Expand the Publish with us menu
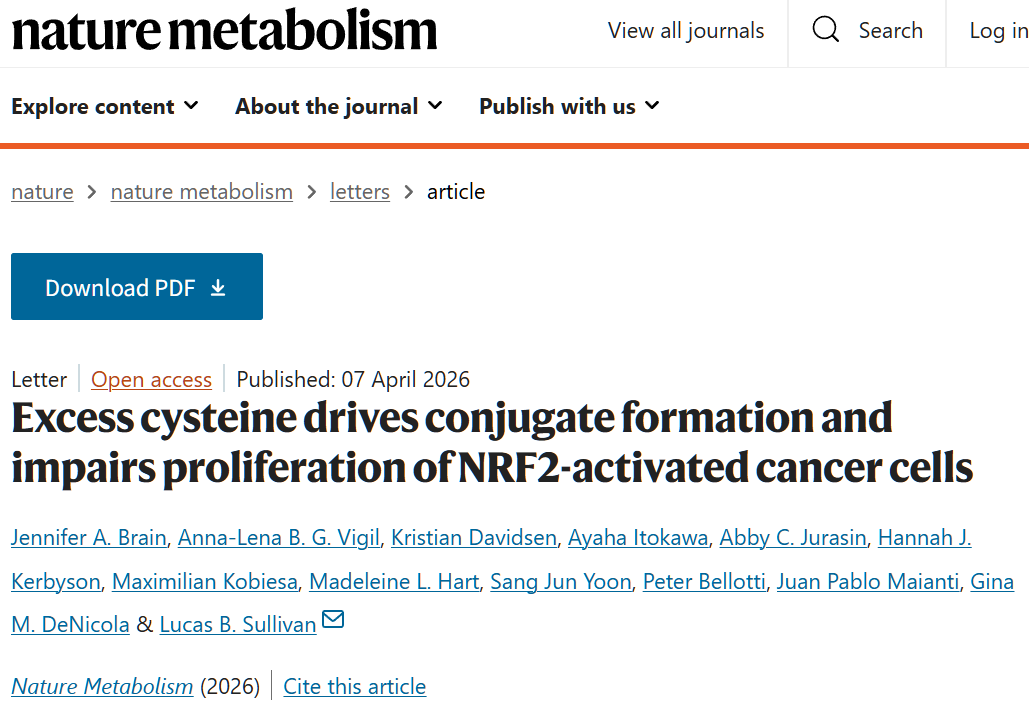Image resolution: width=1029 pixels, height=716 pixels. (569, 106)
